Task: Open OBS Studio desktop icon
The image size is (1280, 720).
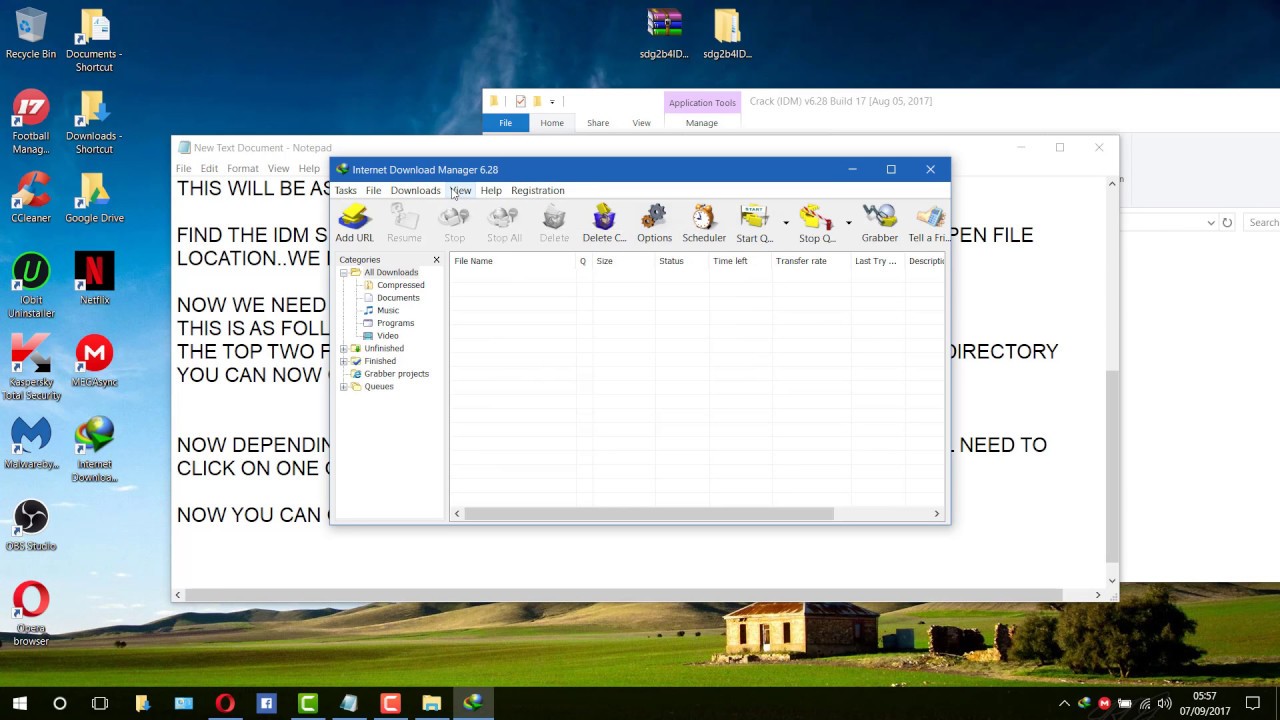Action: click(x=31, y=525)
